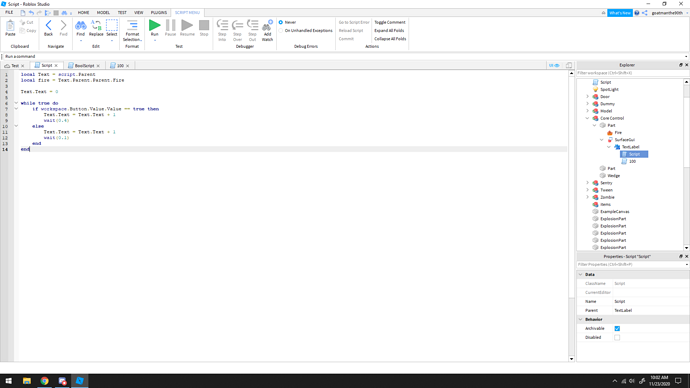Switch to the VIEW ribbon tab
The image size is (690, 388).
(139, 13)
